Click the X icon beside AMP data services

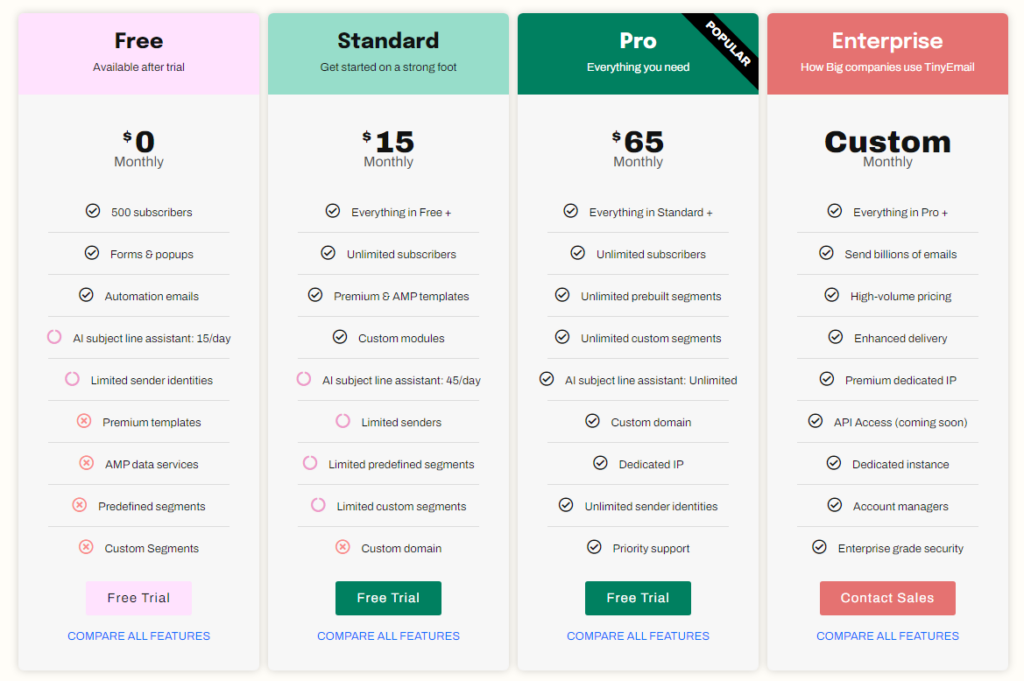click(x=86, y=463)
